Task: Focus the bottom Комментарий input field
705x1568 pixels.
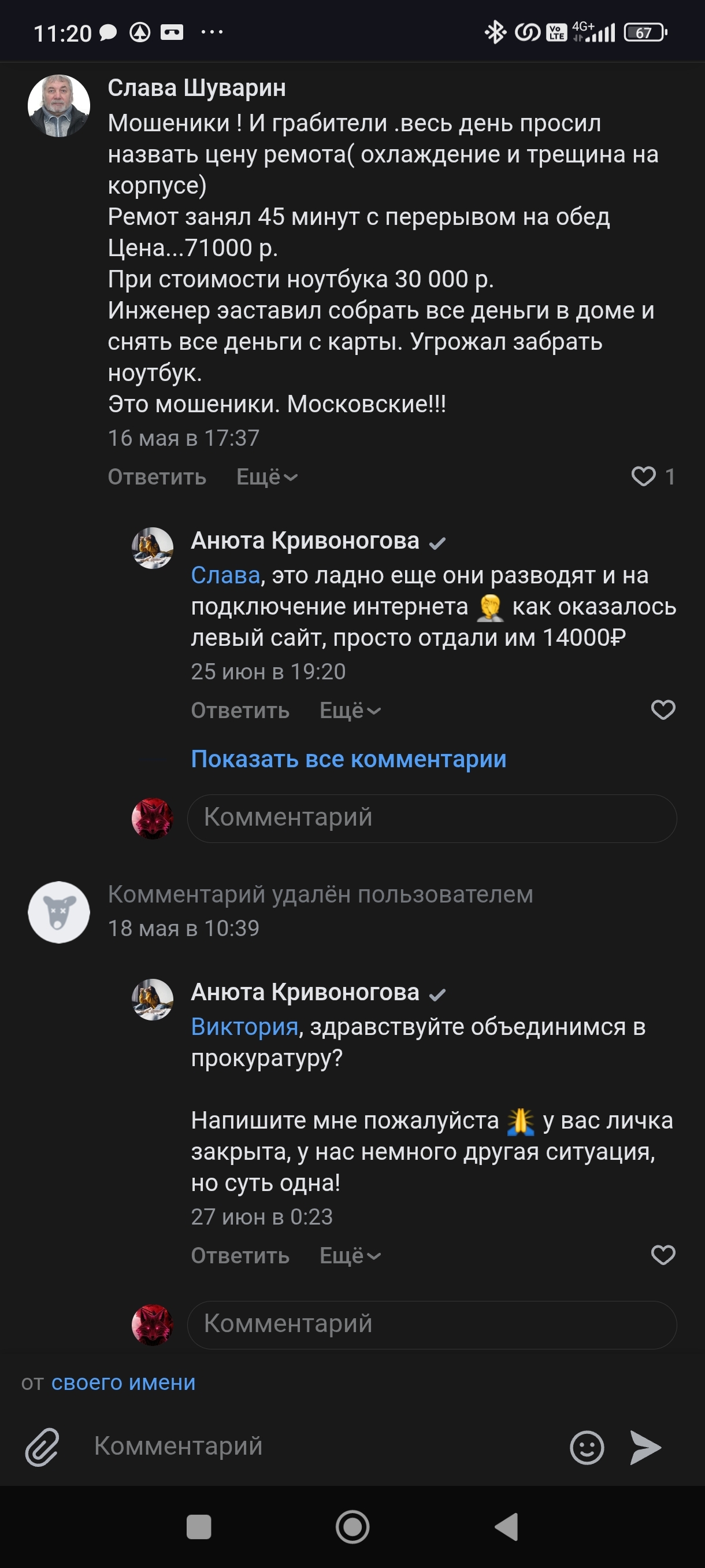Action: (x=322, y=1445)
